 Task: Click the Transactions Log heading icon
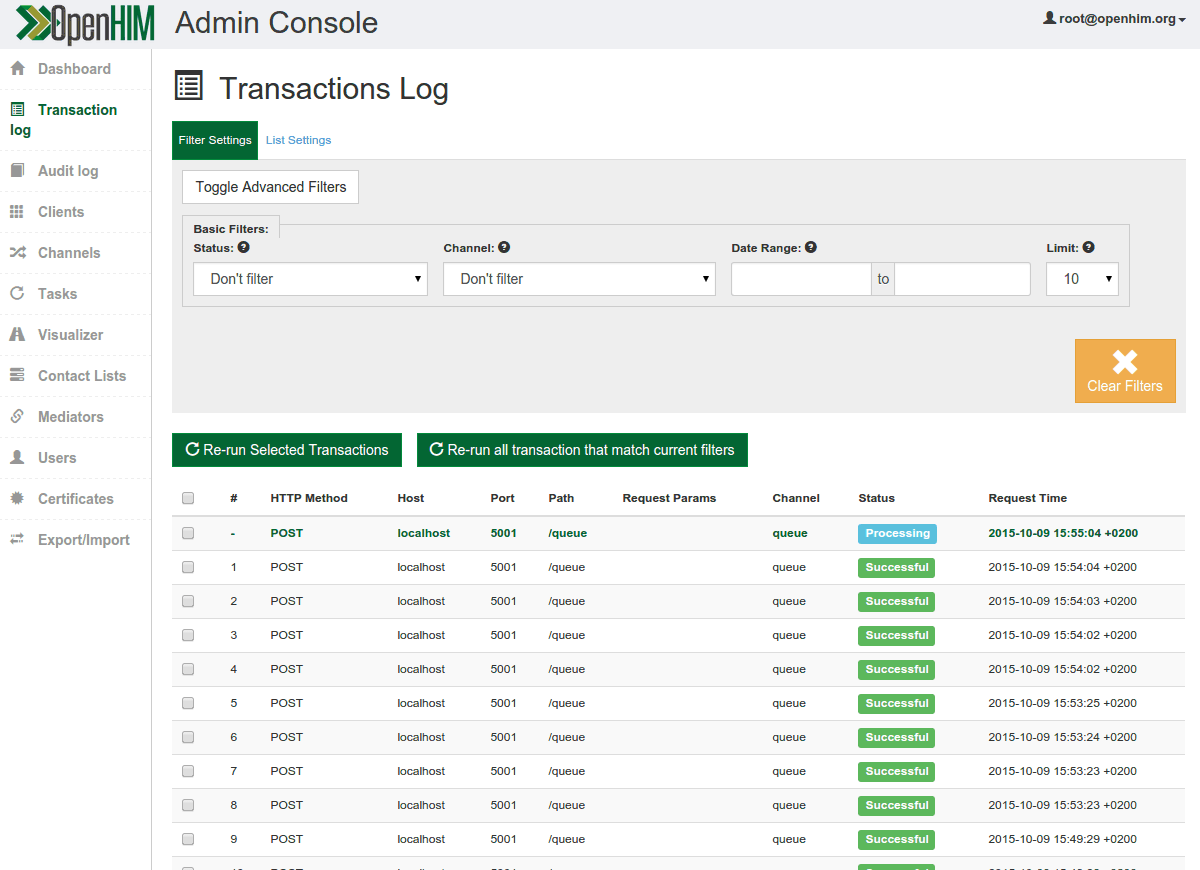tap(188, 86)
